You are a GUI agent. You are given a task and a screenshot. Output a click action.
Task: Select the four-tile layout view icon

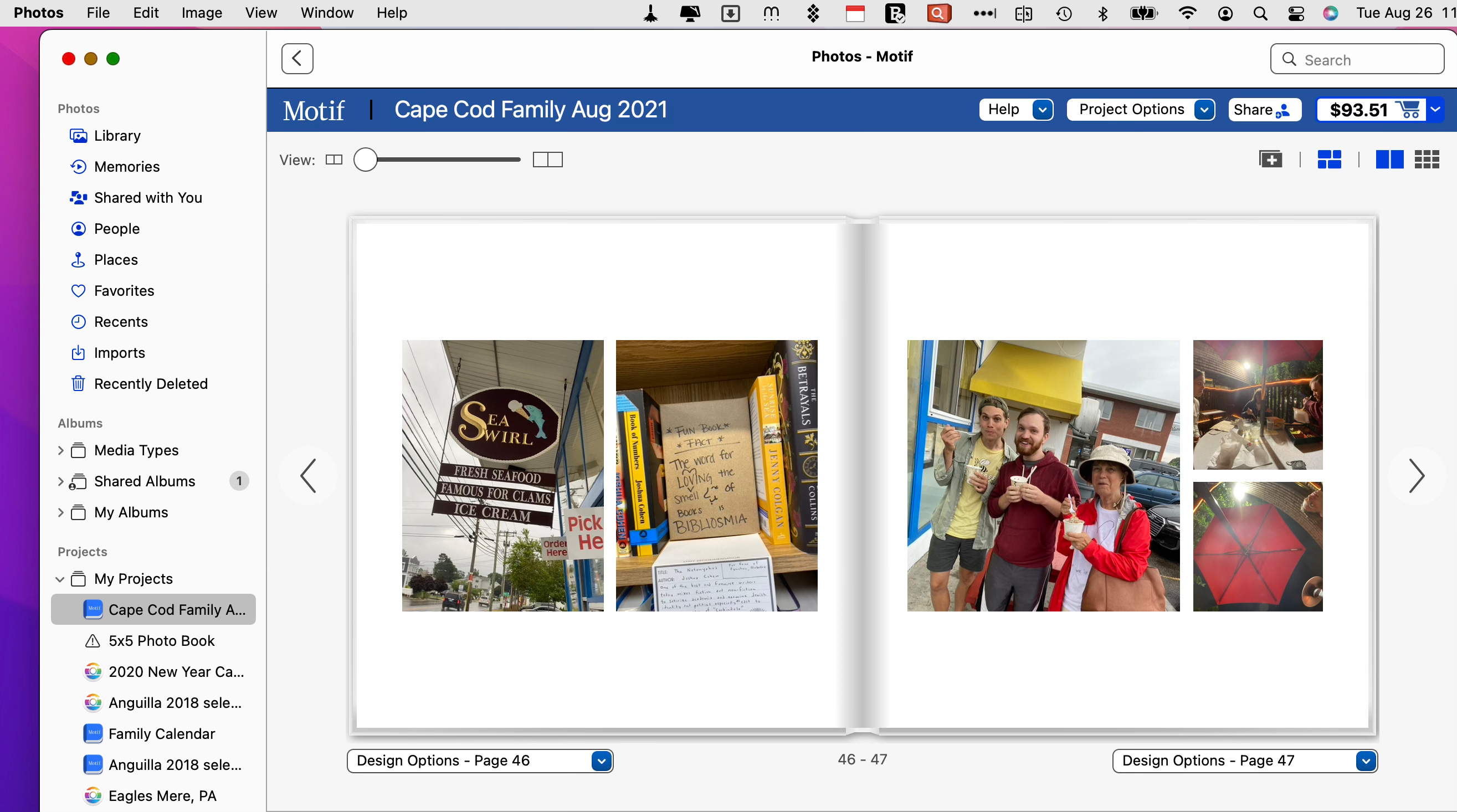pos(1328,160)
